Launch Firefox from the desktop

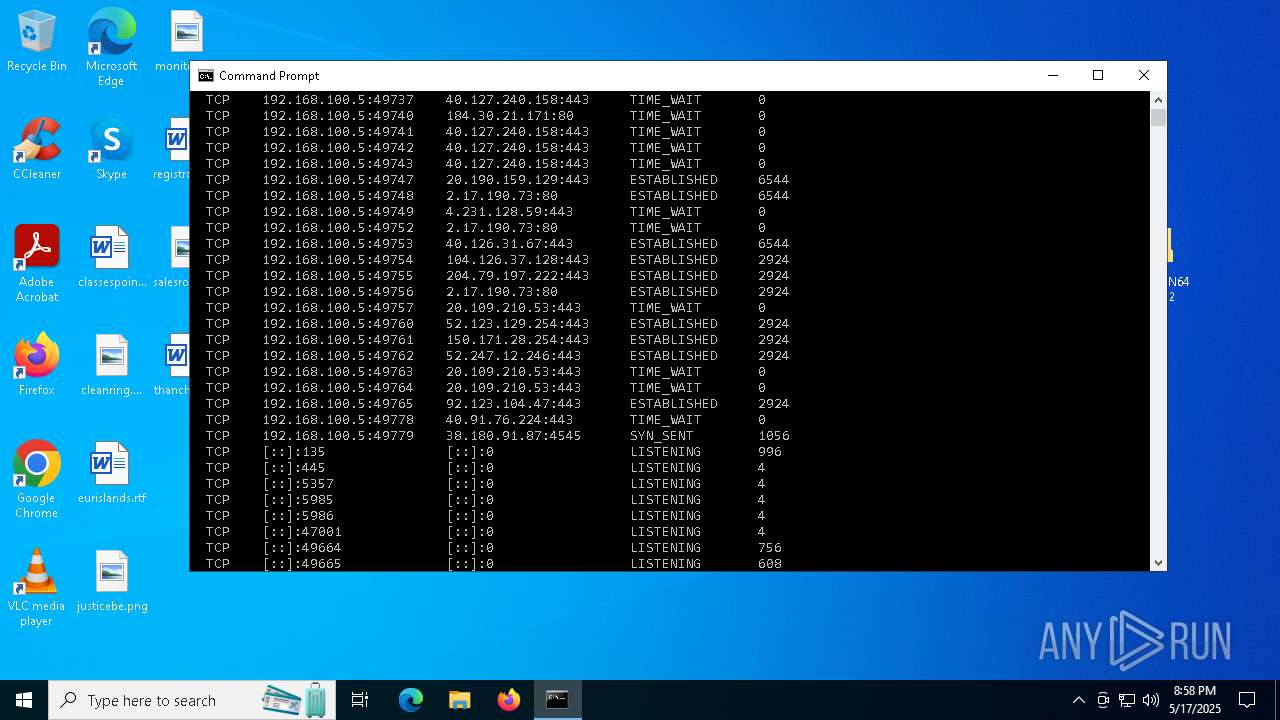pyautogui.click(x=36, y=366)
